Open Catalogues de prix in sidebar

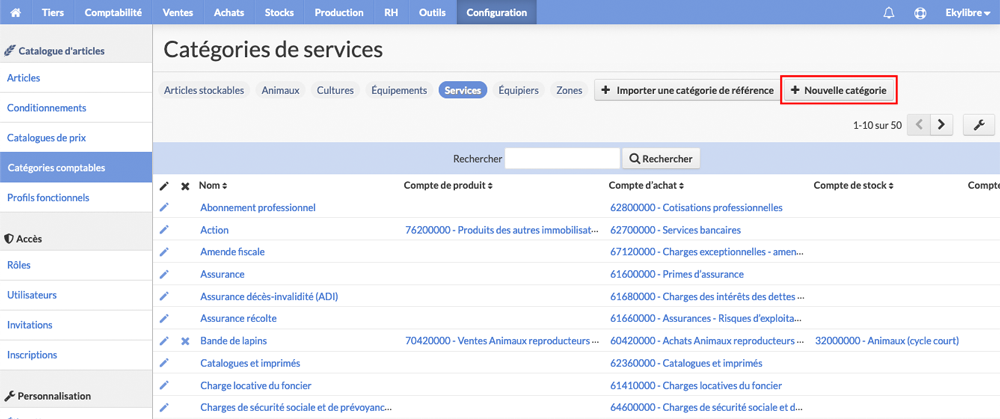[x=76, y=138]
